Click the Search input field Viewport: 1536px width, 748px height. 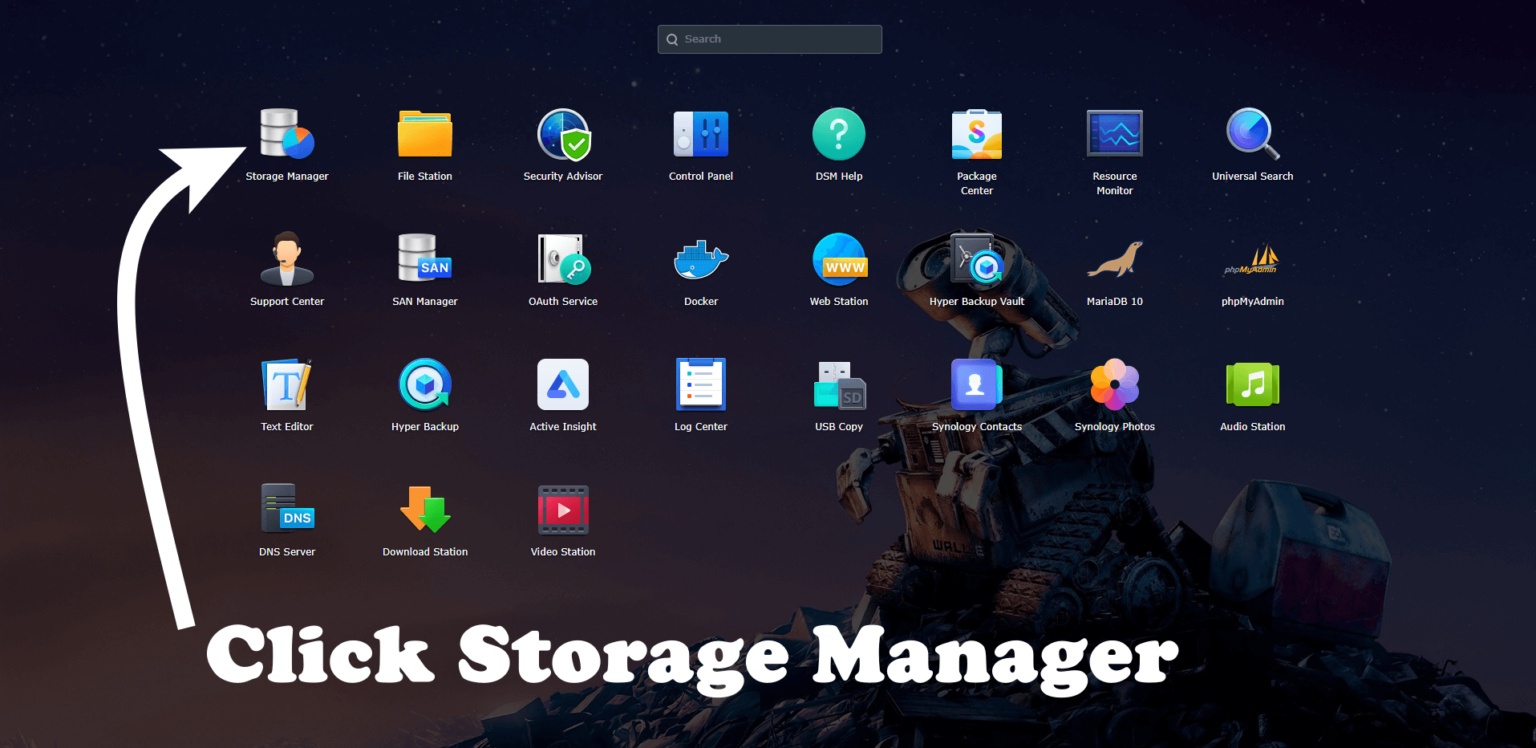(x=769, y=39)
